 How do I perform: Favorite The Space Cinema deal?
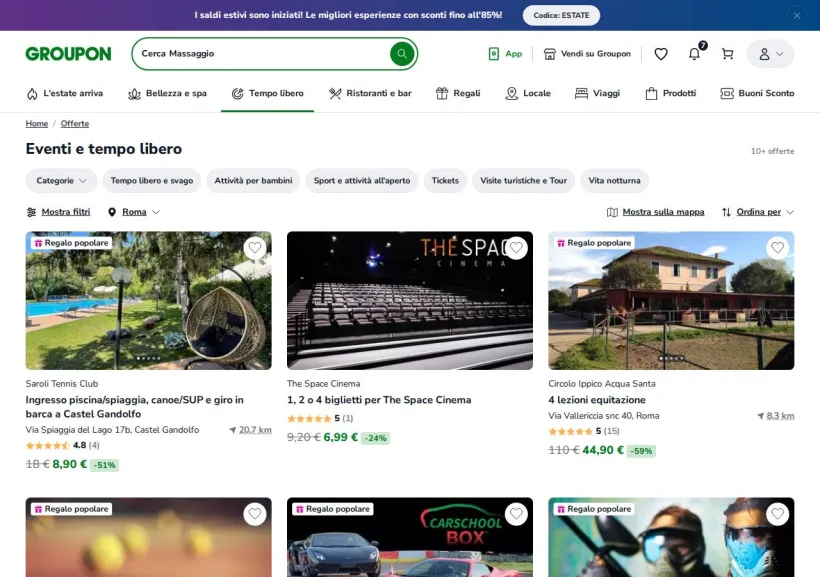coord(516,248)
